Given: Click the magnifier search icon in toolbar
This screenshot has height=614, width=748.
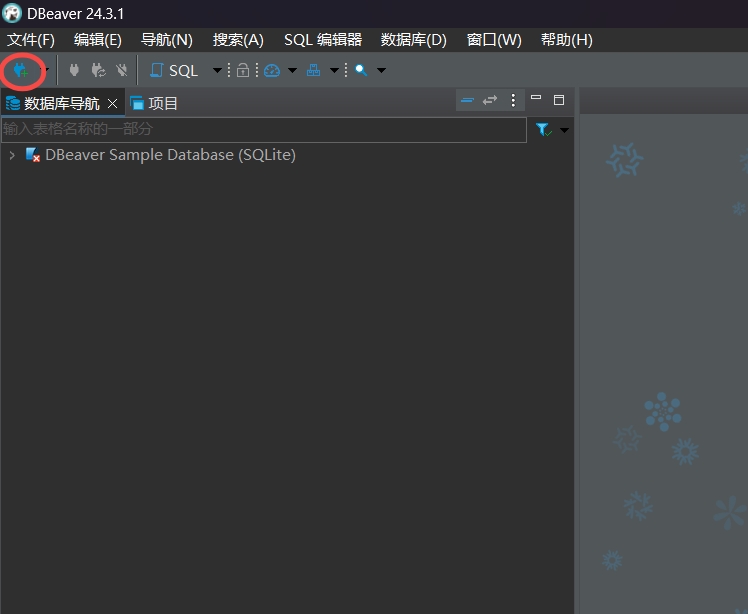Looking at the screenshot, I should coord(361,70).
